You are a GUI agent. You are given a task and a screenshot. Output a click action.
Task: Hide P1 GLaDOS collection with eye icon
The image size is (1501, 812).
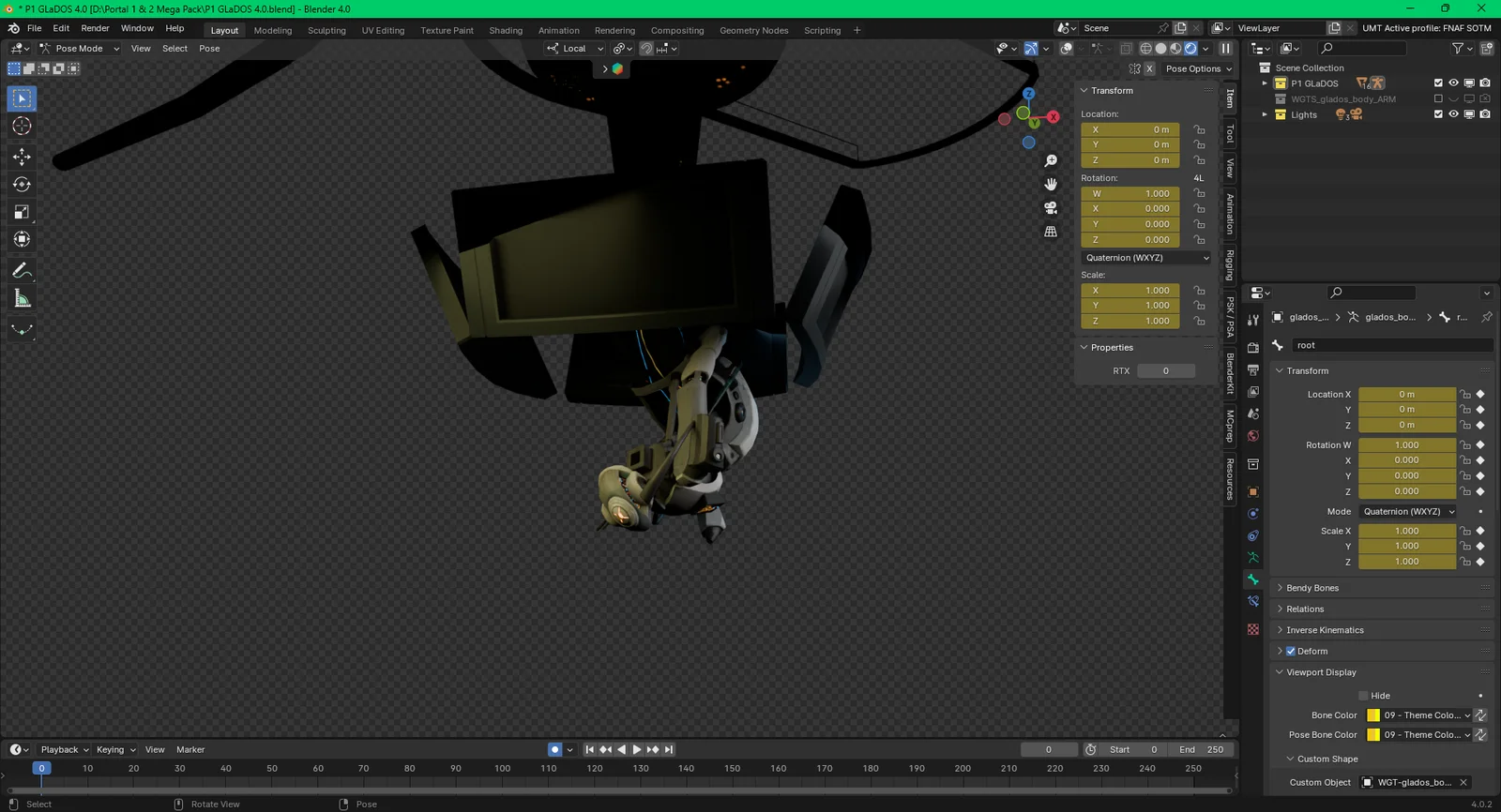pyautogui.click(x=1453, y=83)
